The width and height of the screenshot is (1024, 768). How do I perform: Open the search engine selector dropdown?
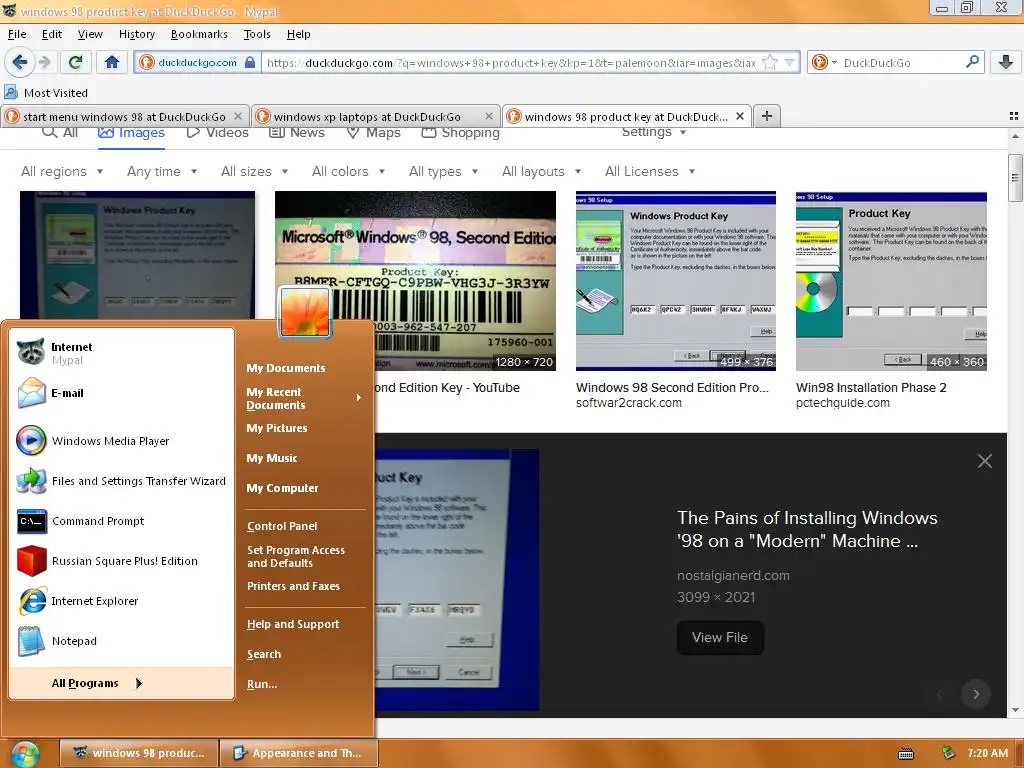[x=823, y=62]
